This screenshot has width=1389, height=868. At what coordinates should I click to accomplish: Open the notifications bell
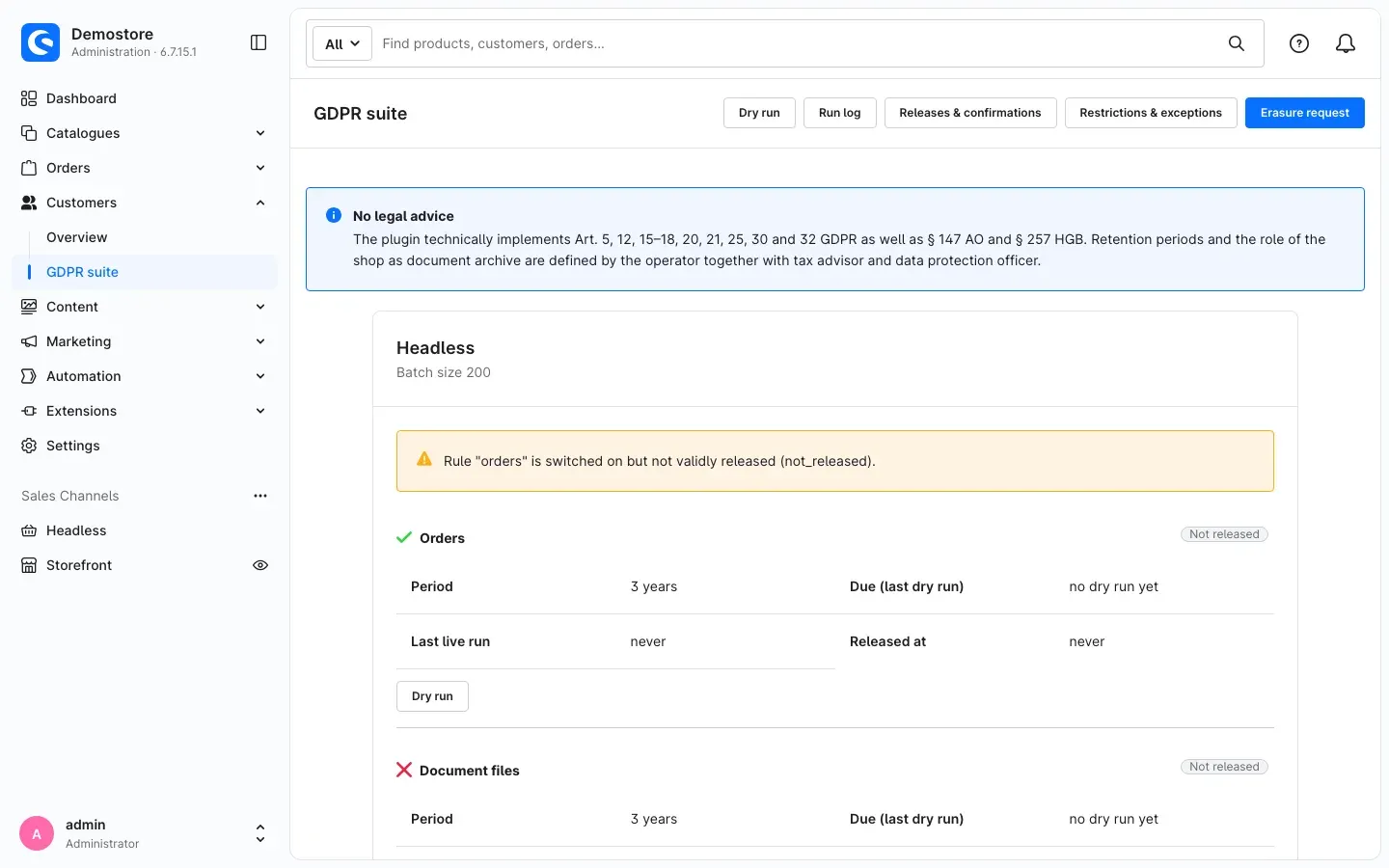point(1346,43)
